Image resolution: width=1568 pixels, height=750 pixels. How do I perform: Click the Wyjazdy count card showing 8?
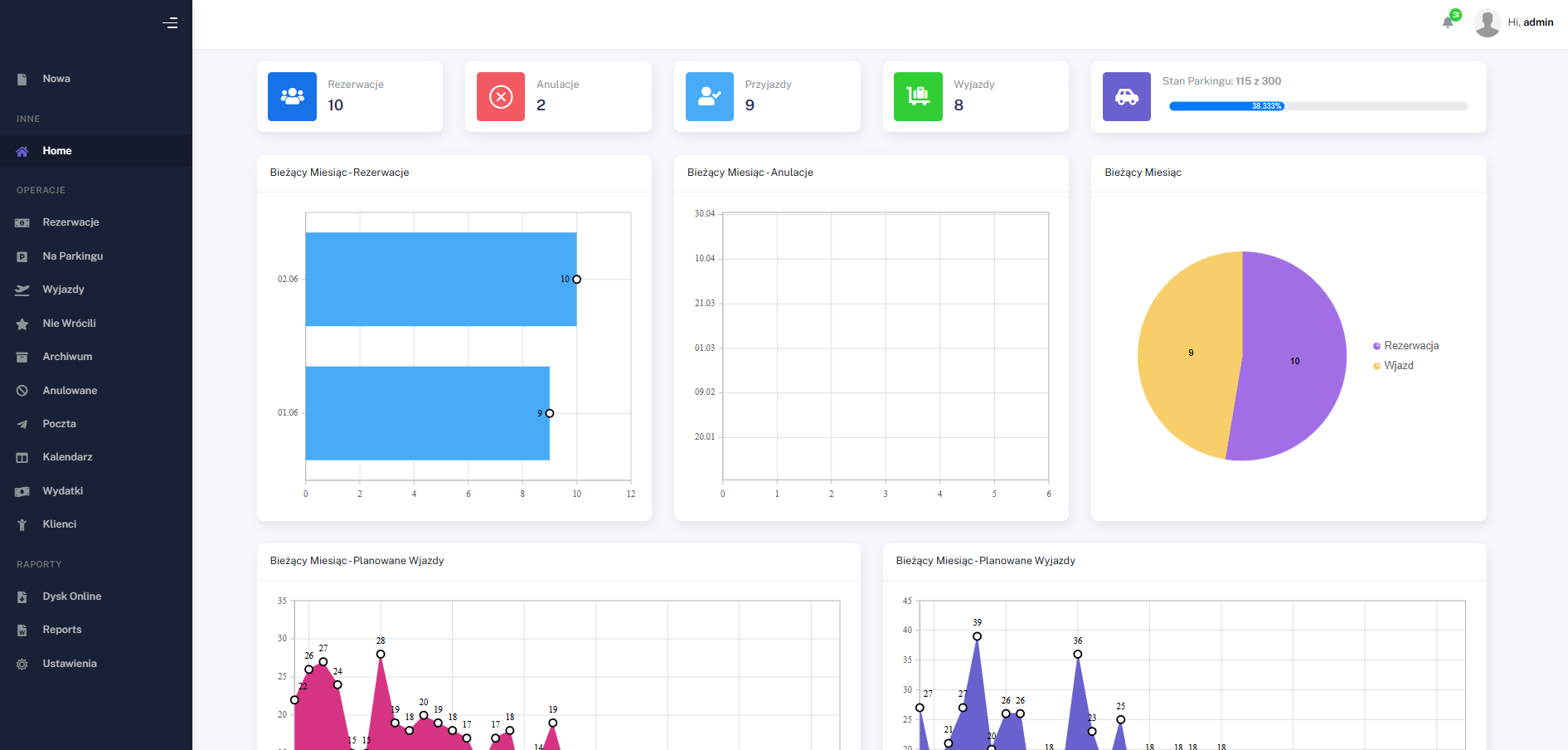(x=976, y=96)
